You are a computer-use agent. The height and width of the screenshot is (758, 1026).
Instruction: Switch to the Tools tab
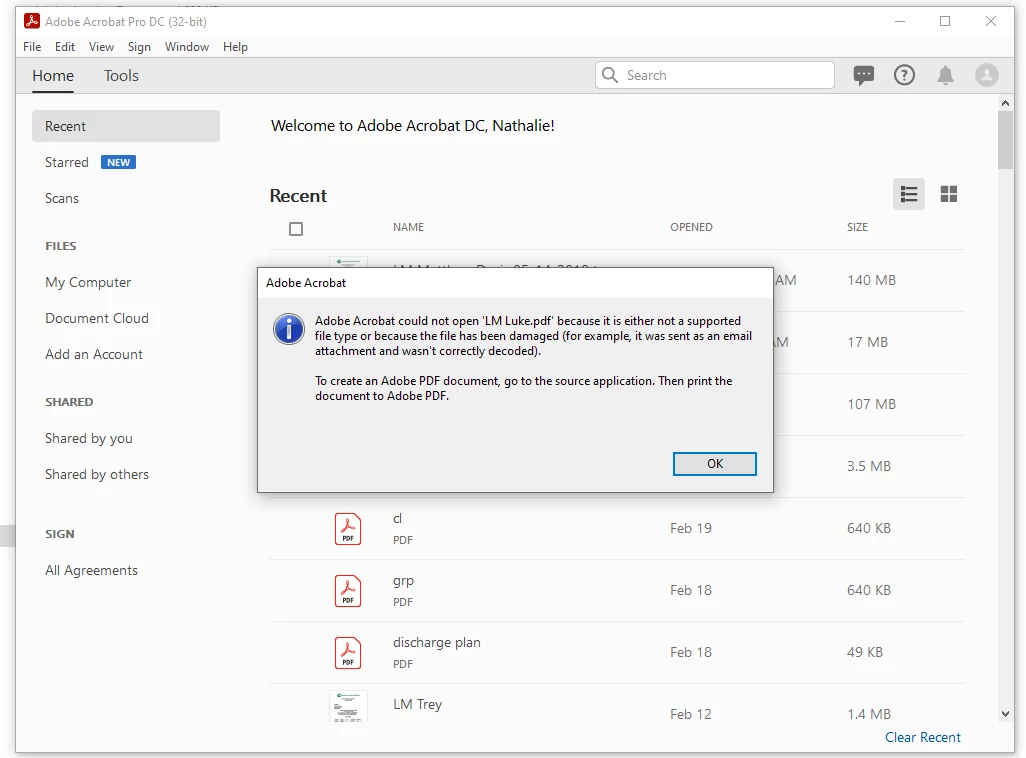121,76
